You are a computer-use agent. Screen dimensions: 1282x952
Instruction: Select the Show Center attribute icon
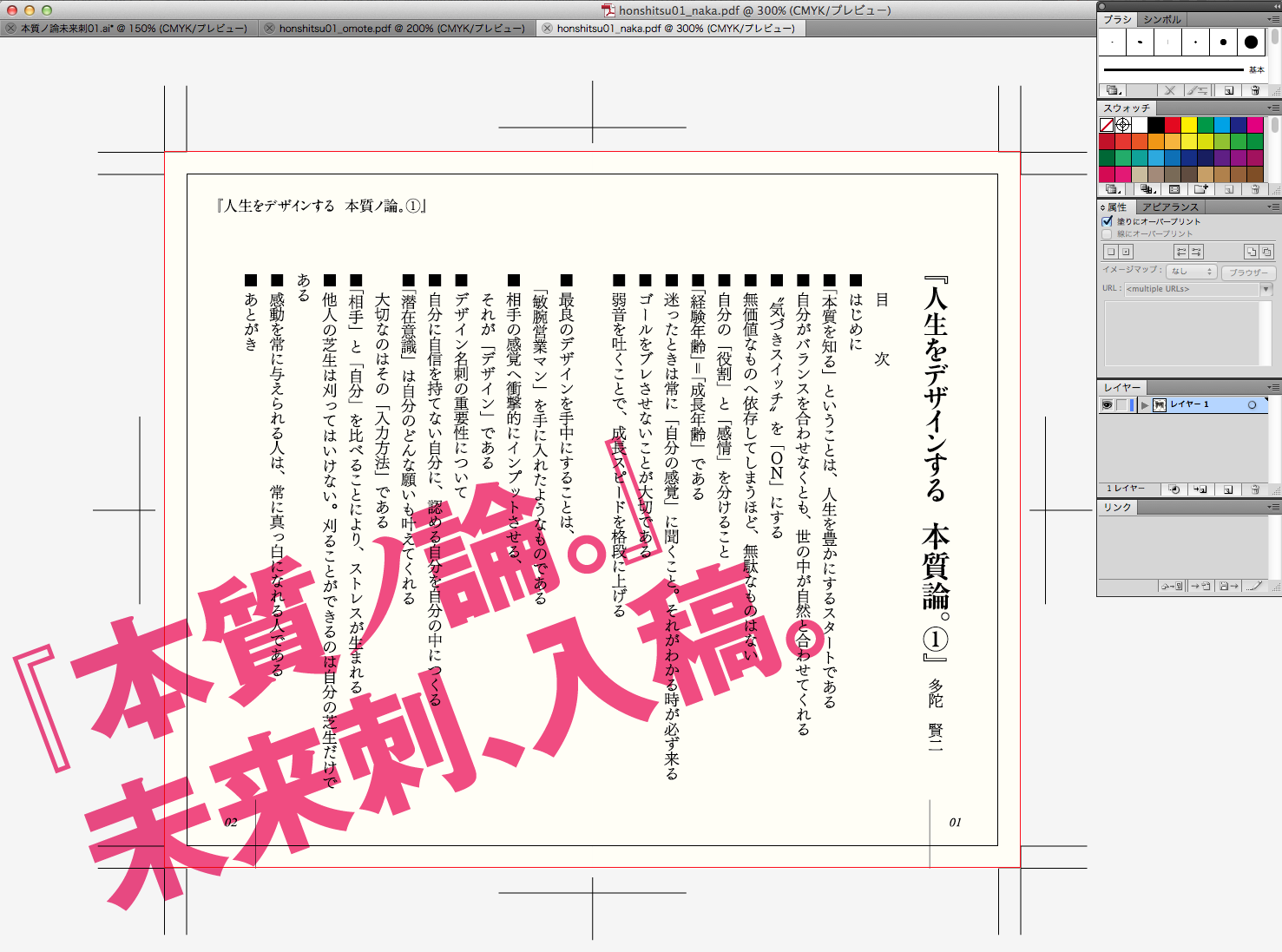[1126, 252]
